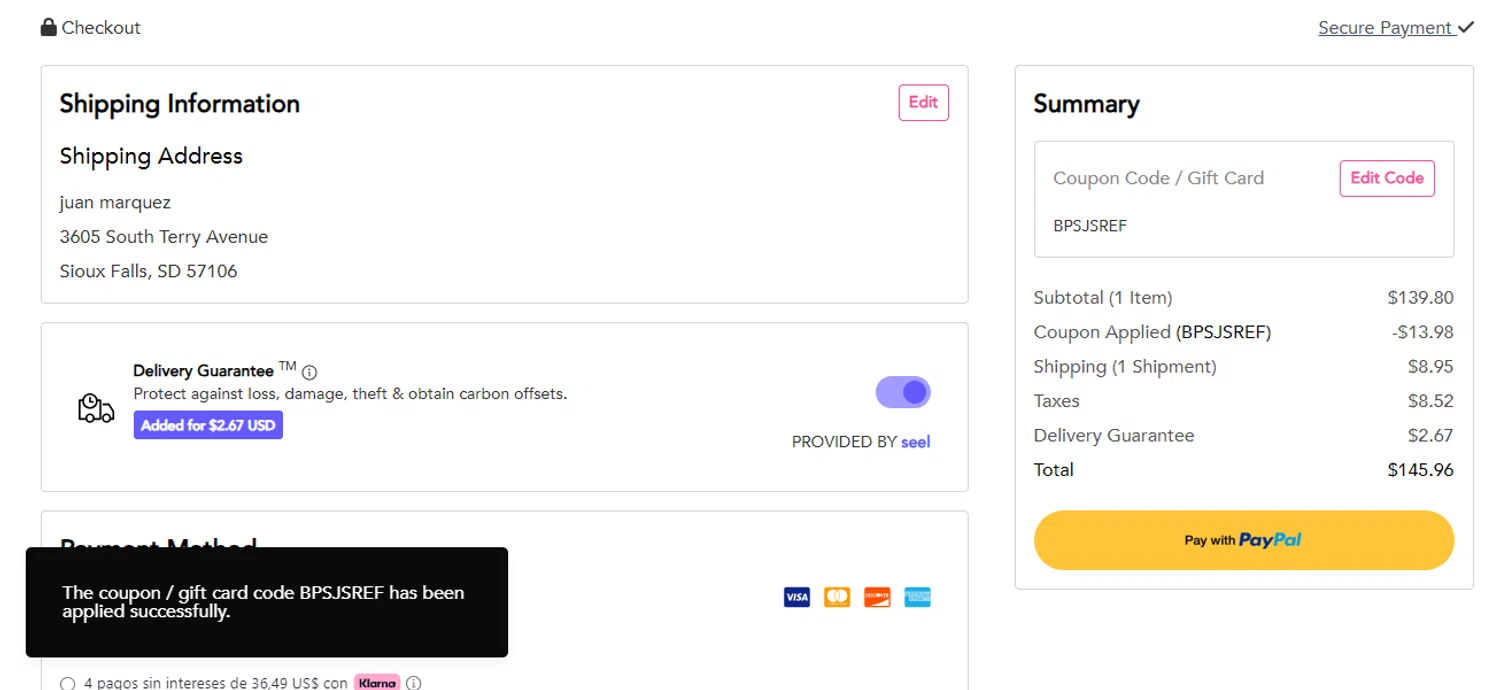Click the Klarna info icon
Screen dimensions: 1500x690
(413, 683)
